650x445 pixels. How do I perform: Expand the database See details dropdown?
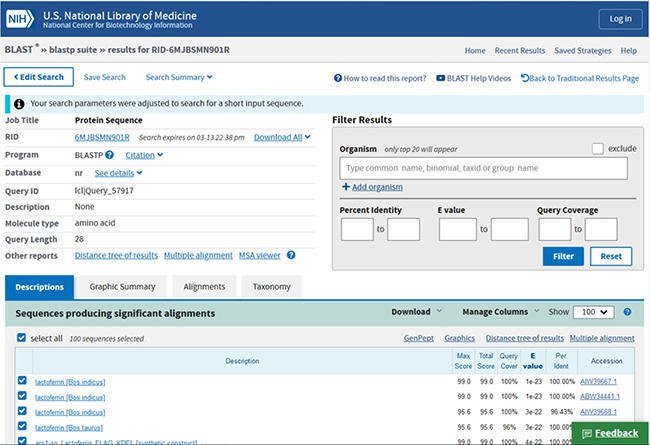[118, 173]
